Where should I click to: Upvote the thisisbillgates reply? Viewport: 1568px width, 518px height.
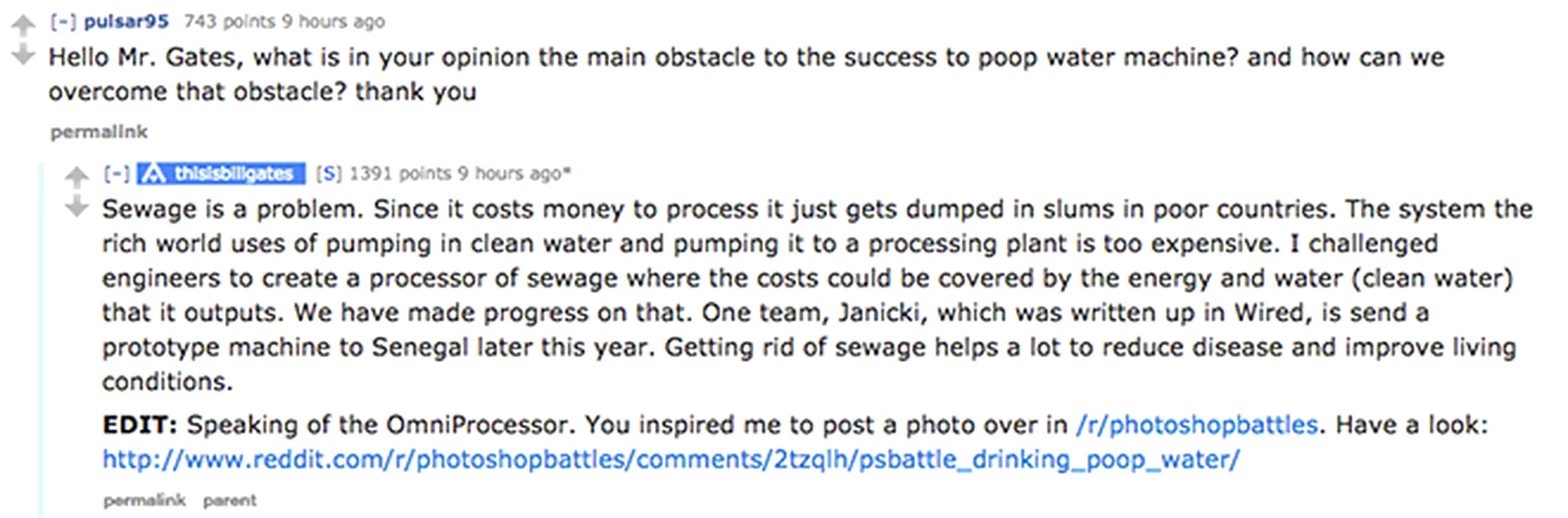[76, 178]
